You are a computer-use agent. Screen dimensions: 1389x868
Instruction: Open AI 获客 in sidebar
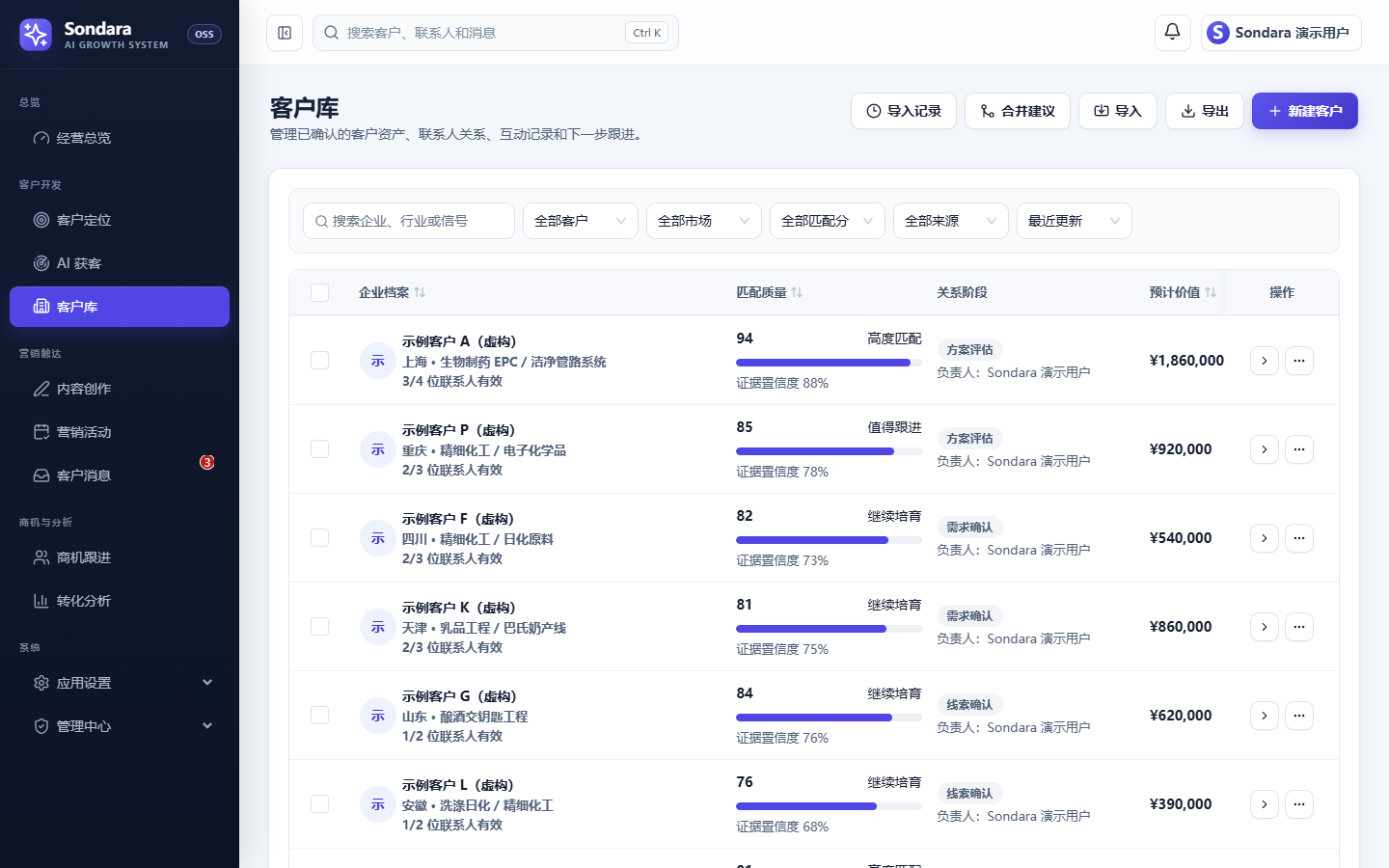click(x=120, y=263)
